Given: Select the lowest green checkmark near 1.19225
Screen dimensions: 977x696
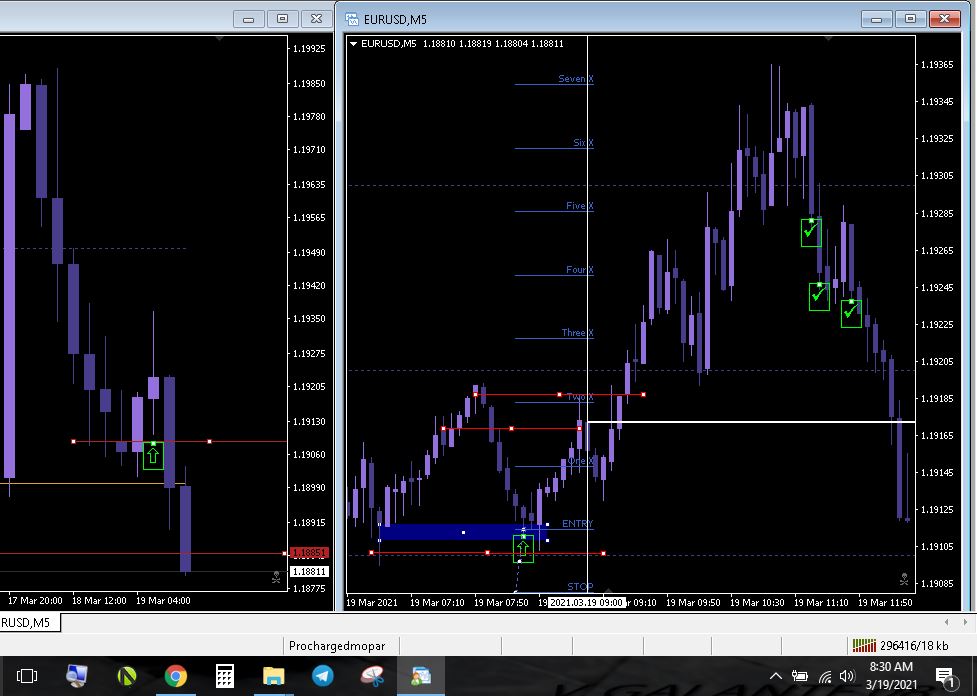Looking at the screenshot, I should pos(851,313).
